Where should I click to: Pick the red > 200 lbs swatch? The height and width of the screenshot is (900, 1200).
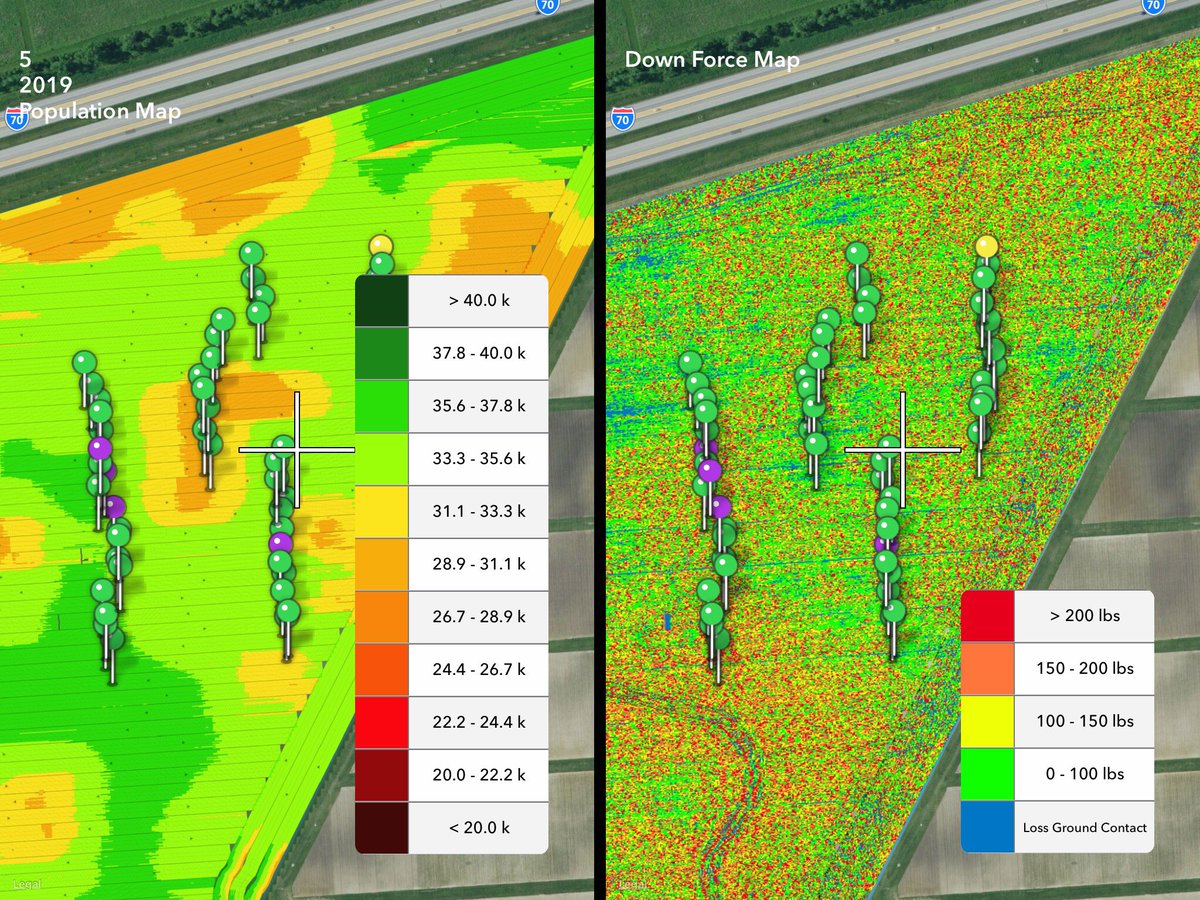point(988,616)
